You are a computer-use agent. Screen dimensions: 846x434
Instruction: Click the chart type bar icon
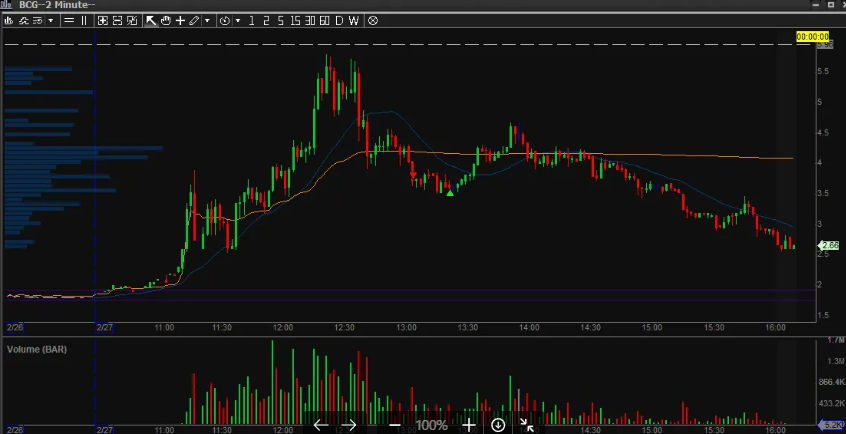point(9,21)
